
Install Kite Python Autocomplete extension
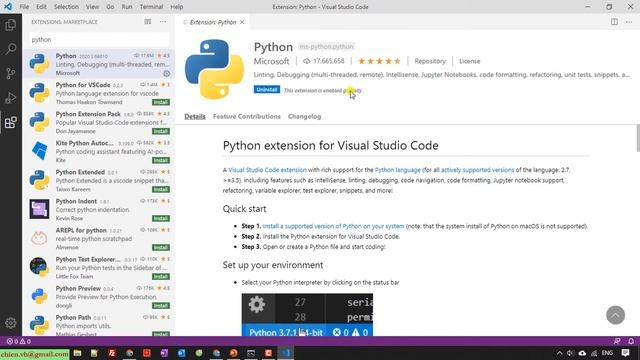(x=161, y=160)
